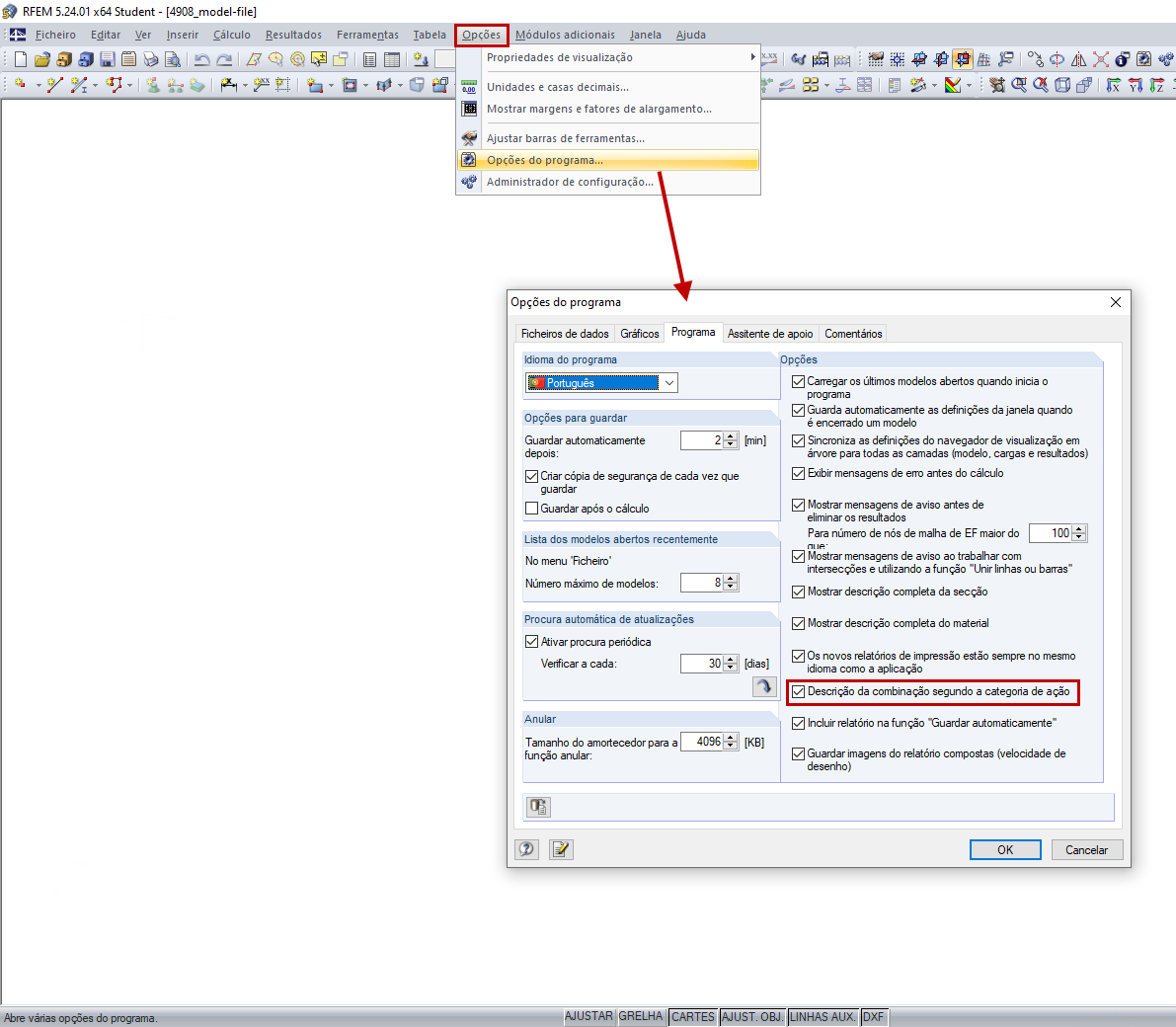Image resolution: width=1176 pixels, height=1027 pixels.
Task: Toggle 'Exibir mensagens de erro antes do cálculo'
Action: click(798, 473)
